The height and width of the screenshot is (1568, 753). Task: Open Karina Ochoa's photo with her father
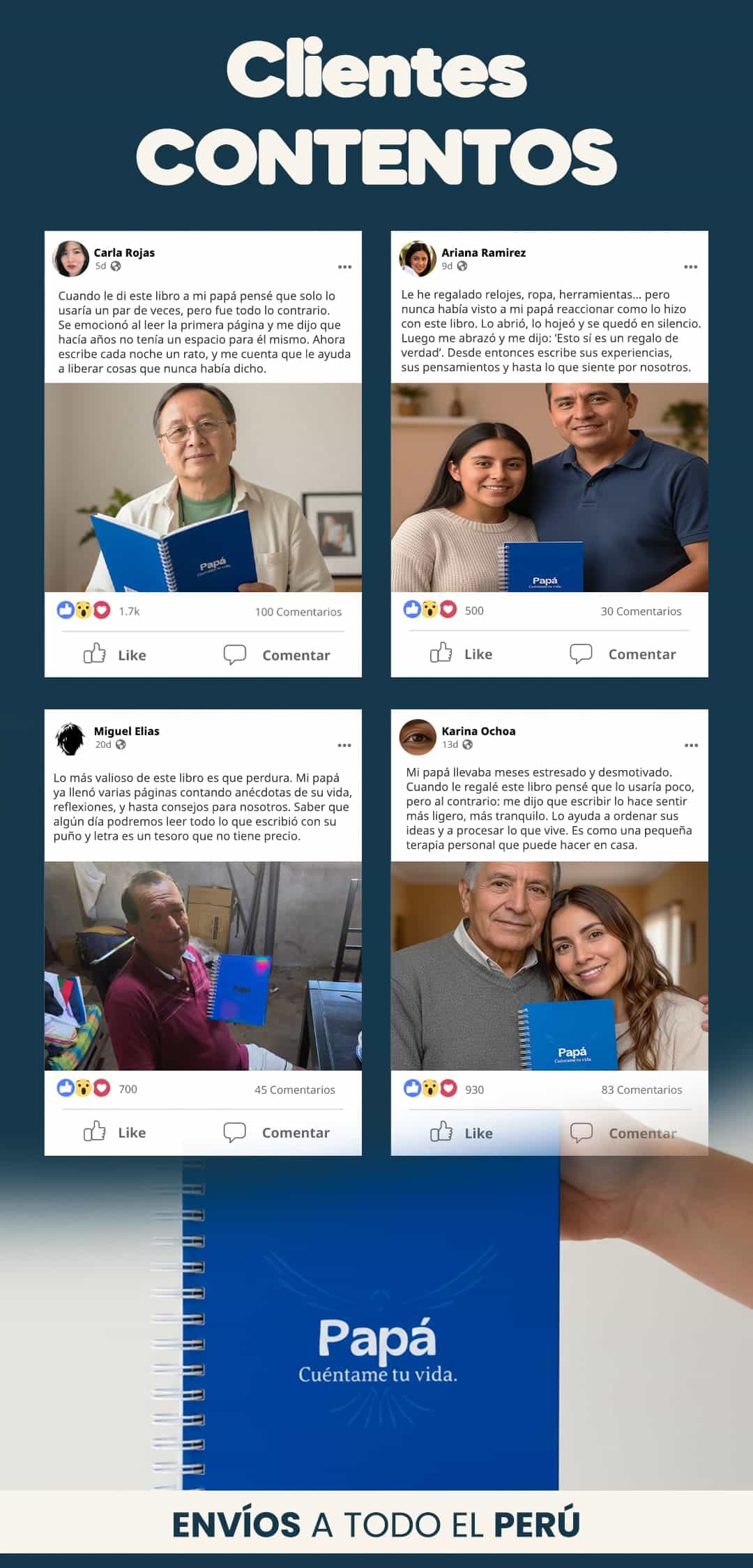549,966
